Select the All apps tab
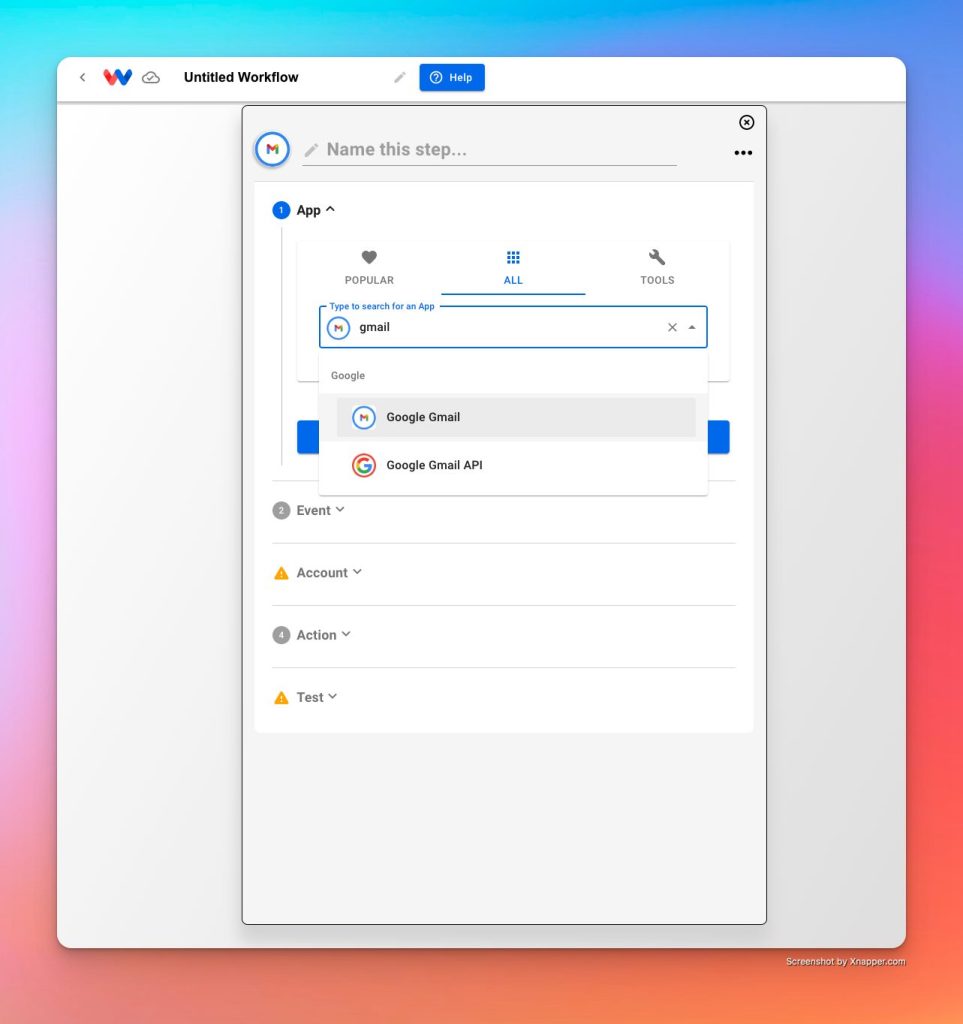This screenshot has width=963, height=1024. click(x=513, y=268)
